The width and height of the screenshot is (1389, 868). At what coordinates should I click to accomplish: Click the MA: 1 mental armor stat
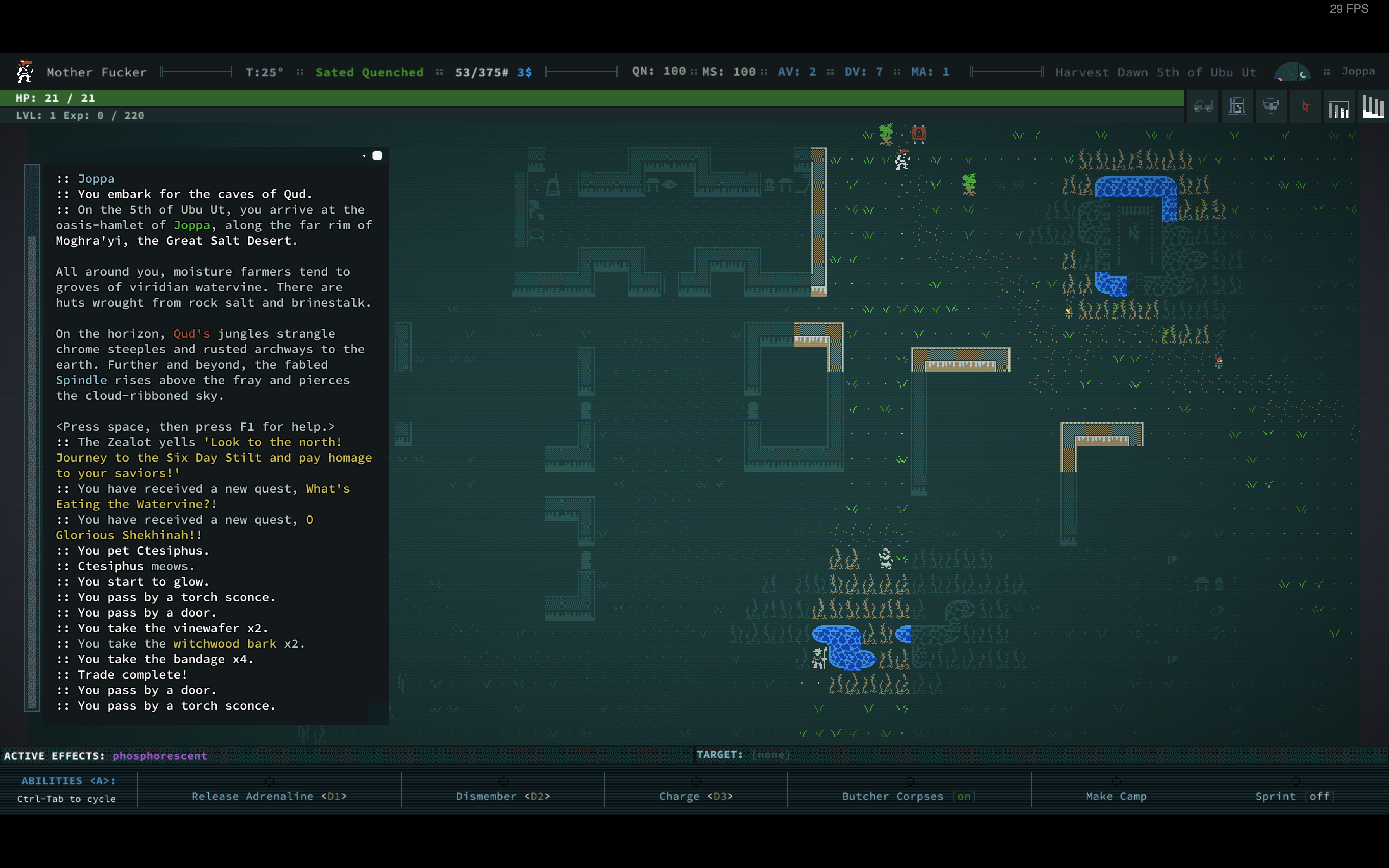point(931,72)
